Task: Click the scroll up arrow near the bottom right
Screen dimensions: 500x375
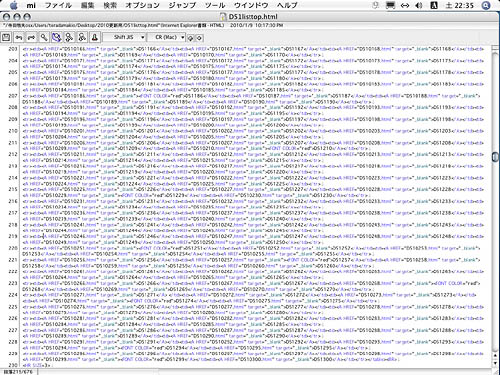Action: 495,356
